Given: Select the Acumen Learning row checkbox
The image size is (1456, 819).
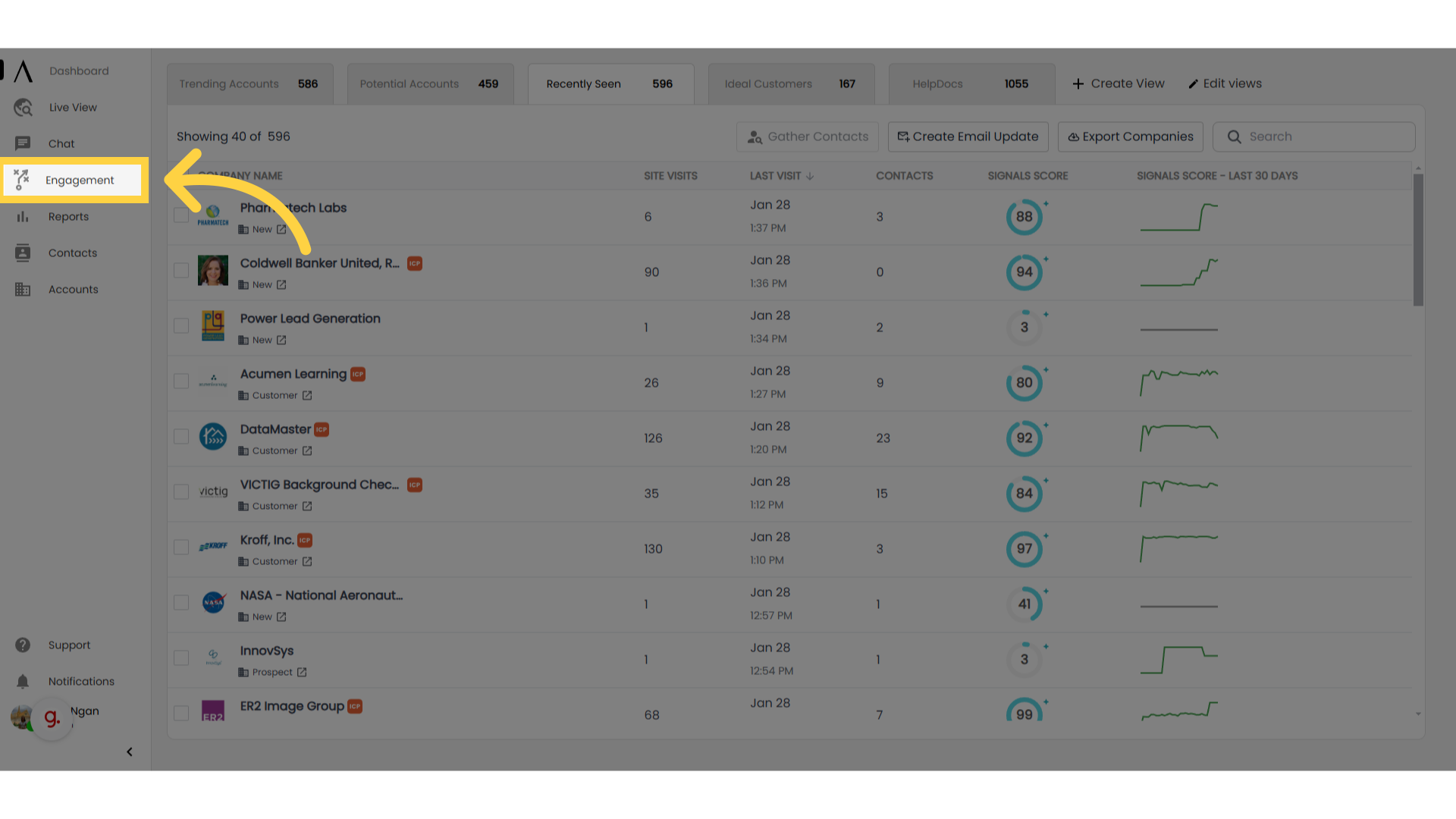Looking at the screenshot, I should click(181, 381).
